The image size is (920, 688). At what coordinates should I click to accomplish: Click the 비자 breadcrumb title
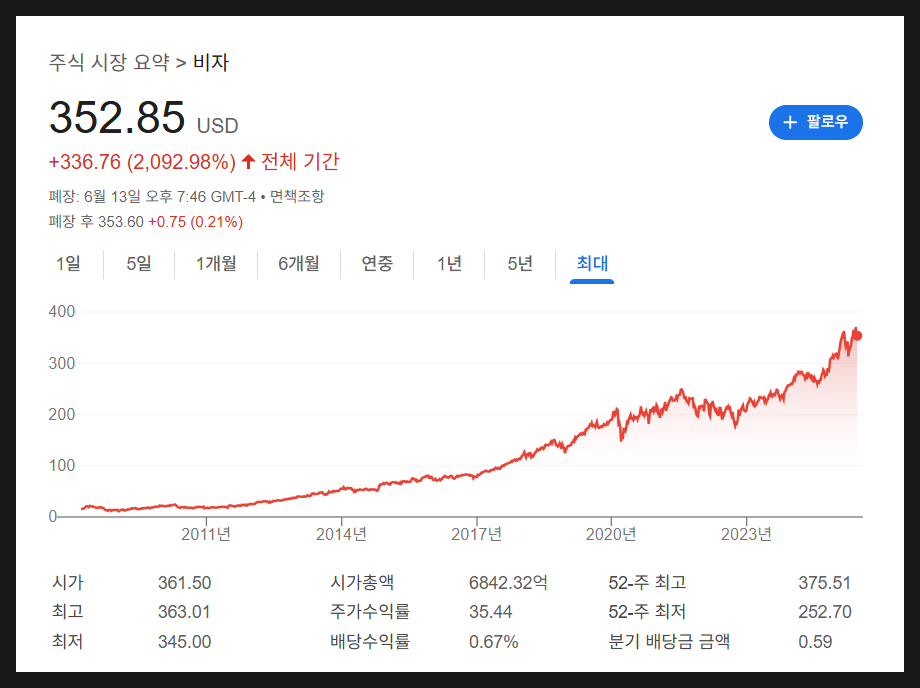[x=211, y=62]
